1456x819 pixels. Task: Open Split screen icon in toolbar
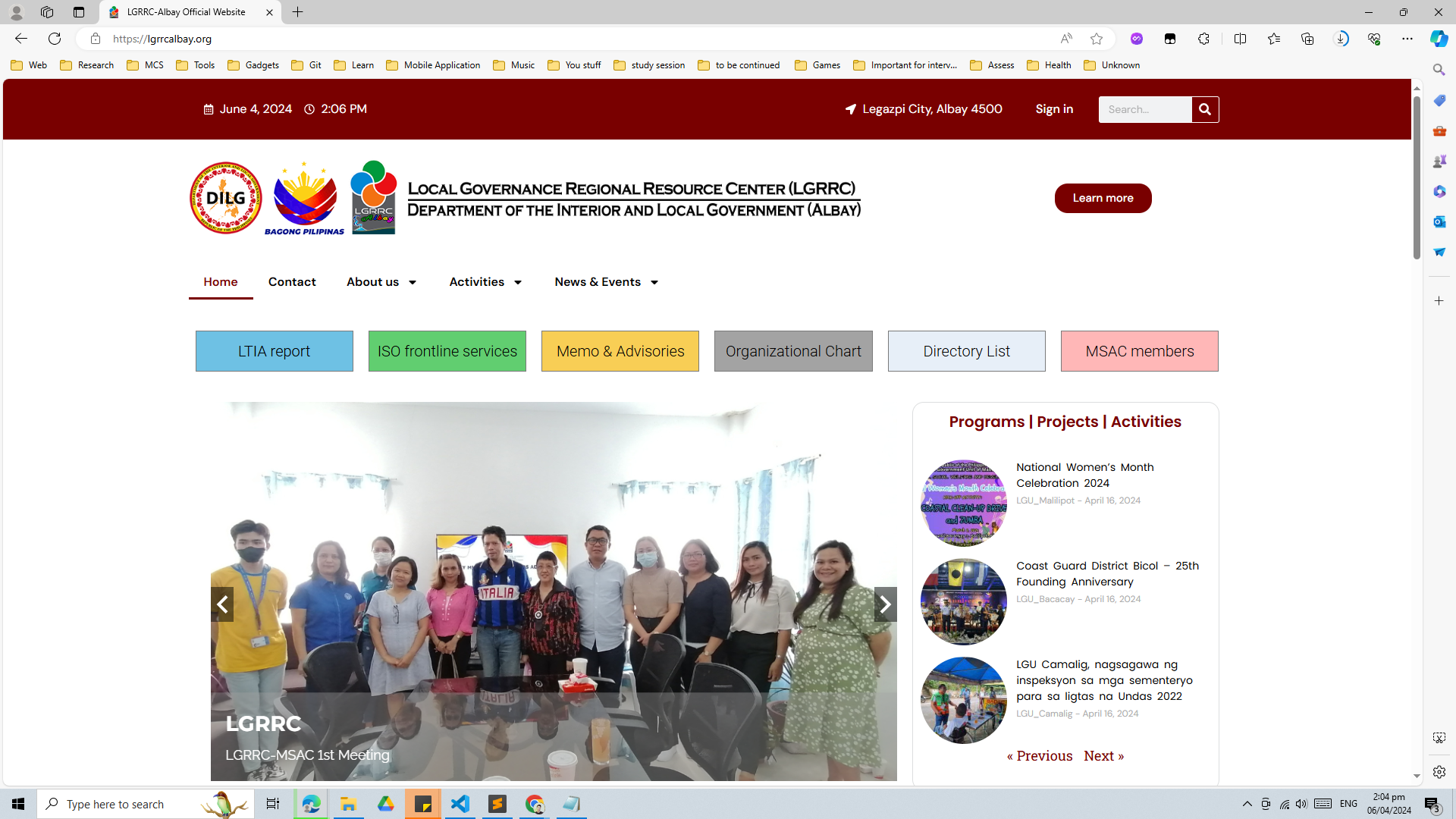1240,39
